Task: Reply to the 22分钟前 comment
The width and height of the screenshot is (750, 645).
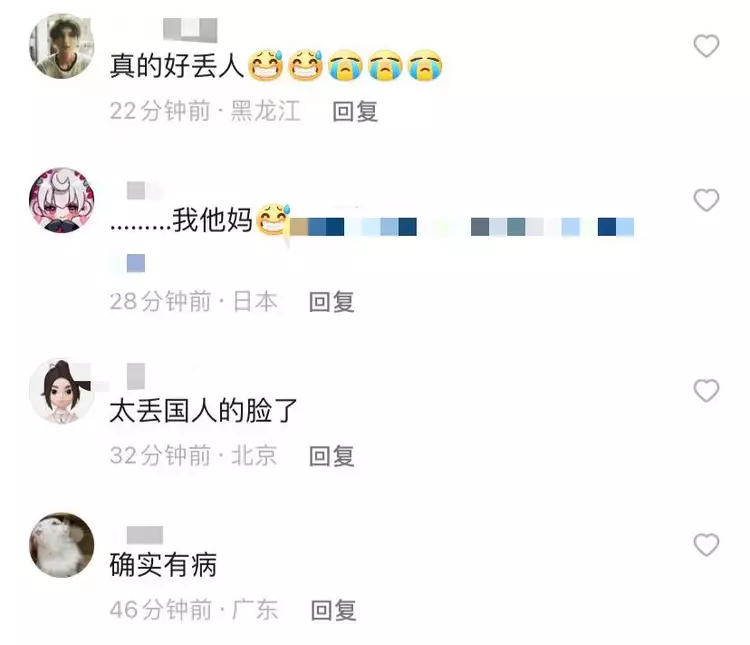Action: (355, 111)
